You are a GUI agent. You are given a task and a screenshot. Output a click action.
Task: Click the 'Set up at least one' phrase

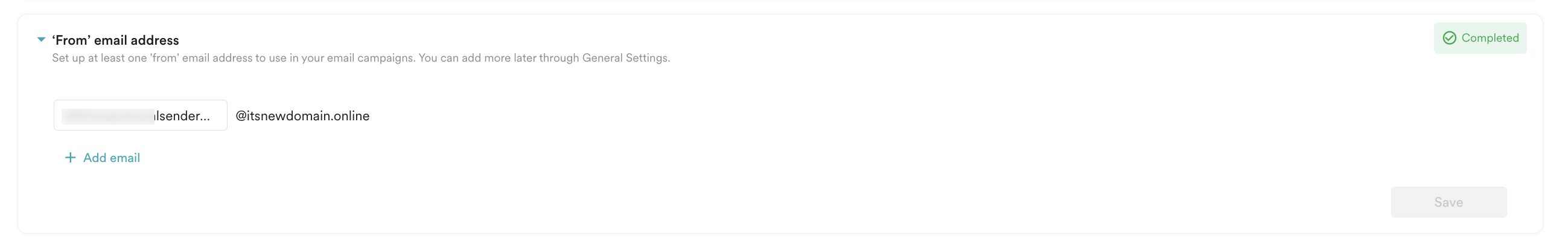[x=99, y=58]
